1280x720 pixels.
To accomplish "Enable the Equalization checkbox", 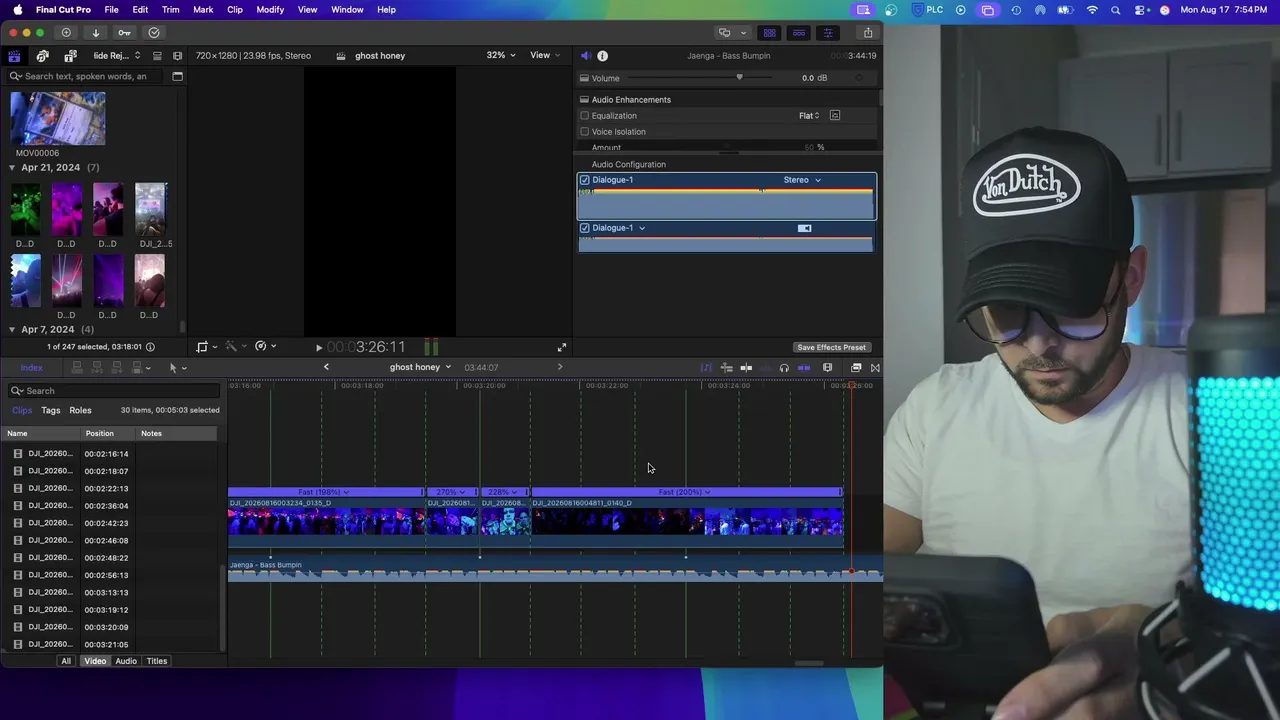I will pyautogui.click(x=585, y=116).
